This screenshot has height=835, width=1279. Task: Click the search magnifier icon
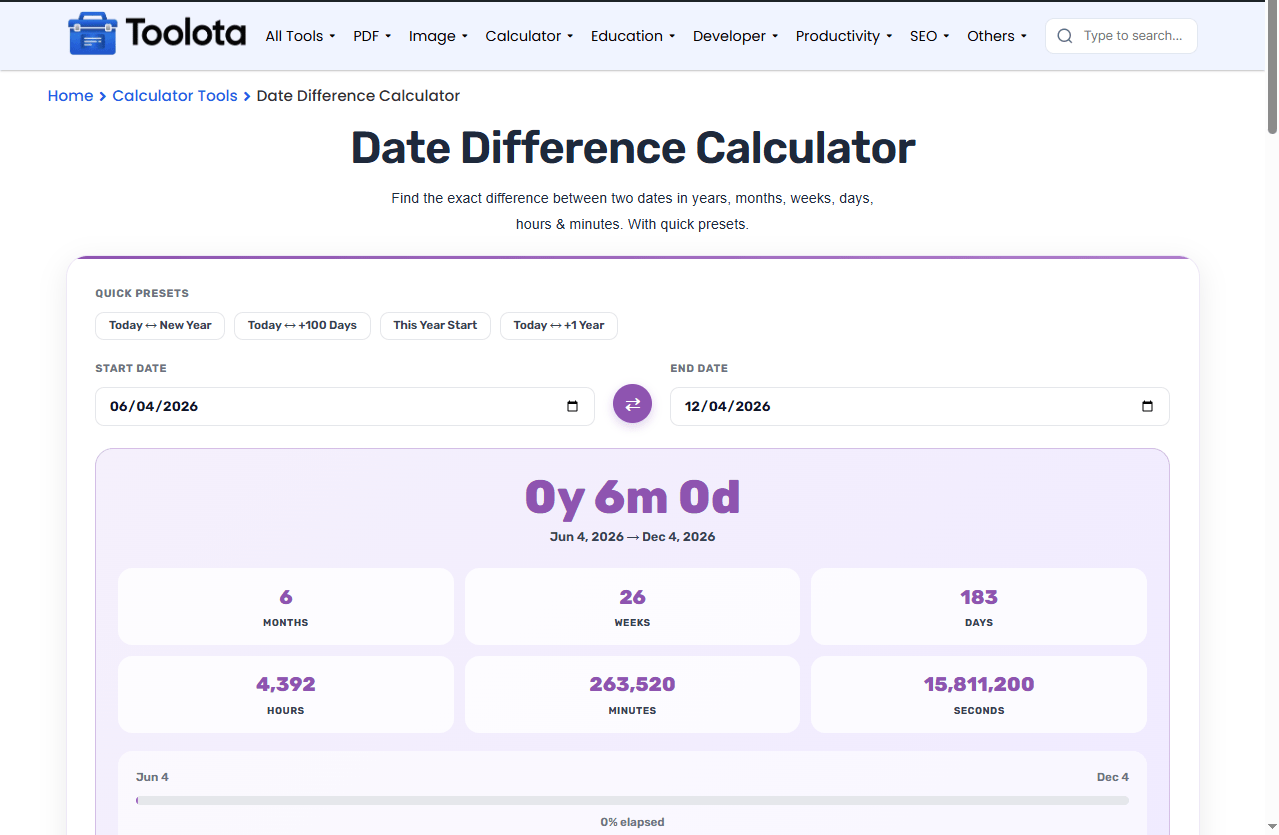pos(1064,36)
